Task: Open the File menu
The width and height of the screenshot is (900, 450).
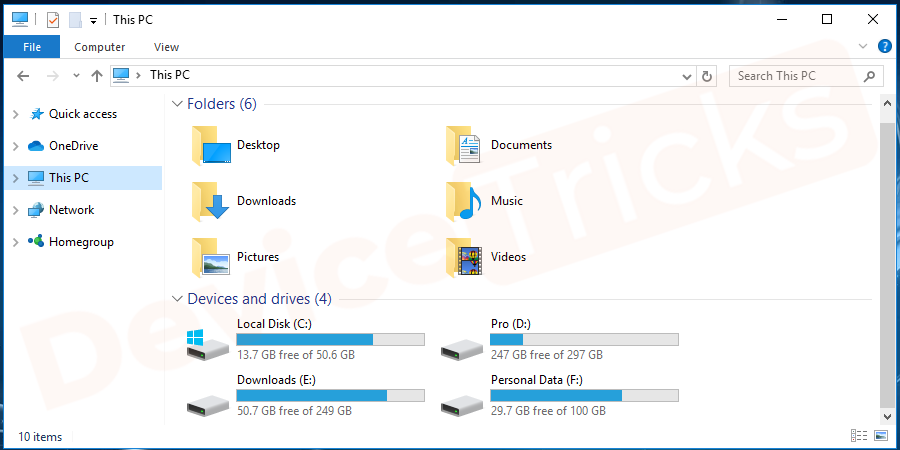Action: (x=32, y=47)
